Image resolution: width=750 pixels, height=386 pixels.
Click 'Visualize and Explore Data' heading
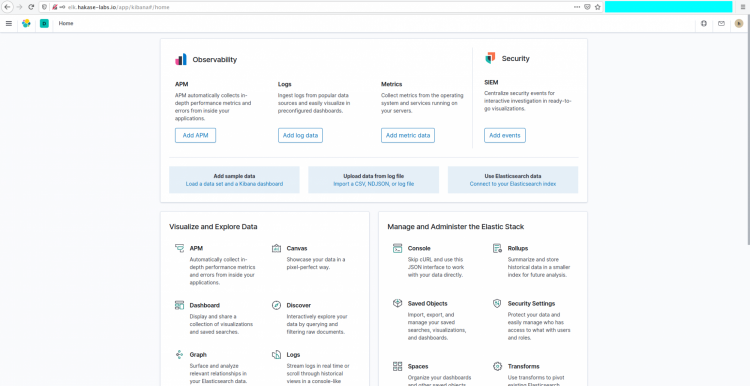tap(213, 227)
